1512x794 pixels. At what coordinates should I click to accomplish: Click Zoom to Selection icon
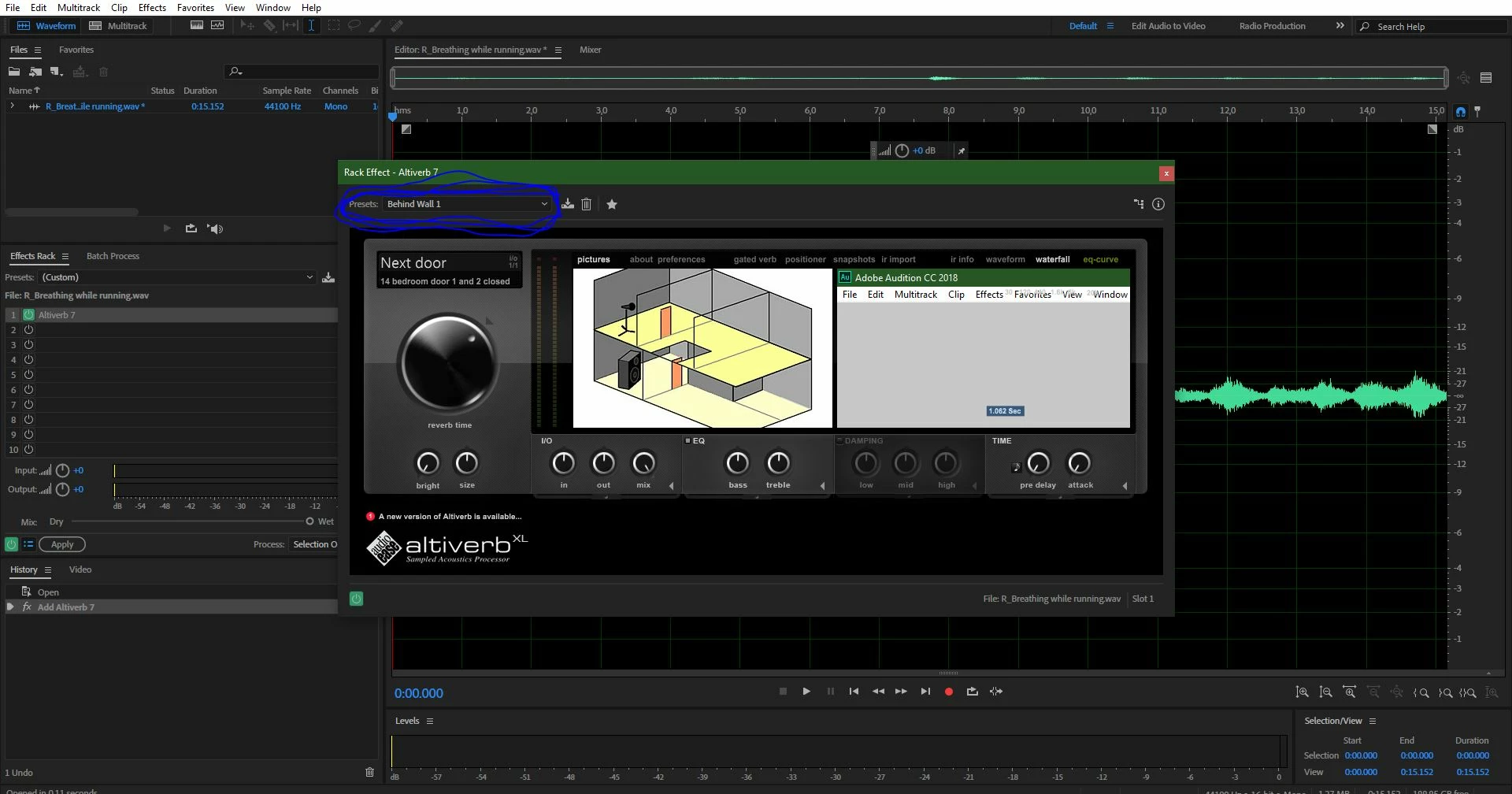[x=1468, y=692]
